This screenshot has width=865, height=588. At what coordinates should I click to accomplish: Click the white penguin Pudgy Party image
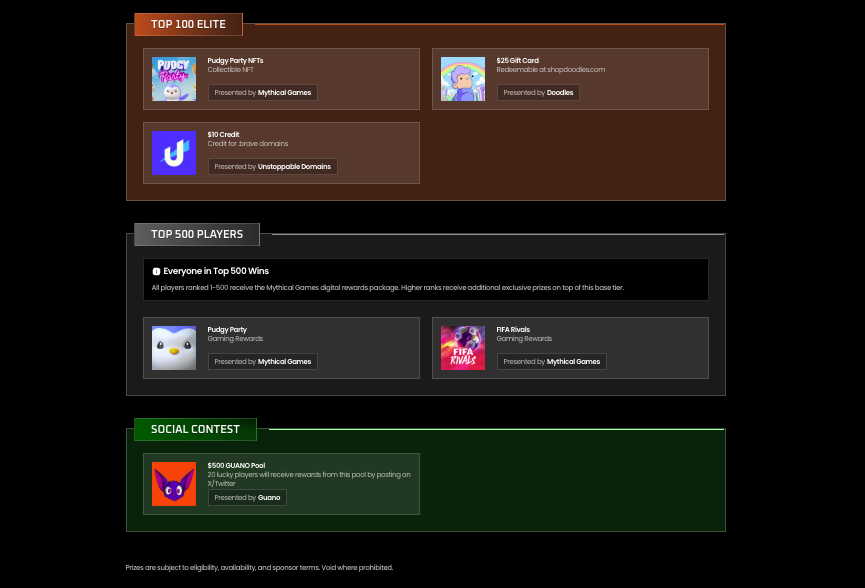coord(174,348)
